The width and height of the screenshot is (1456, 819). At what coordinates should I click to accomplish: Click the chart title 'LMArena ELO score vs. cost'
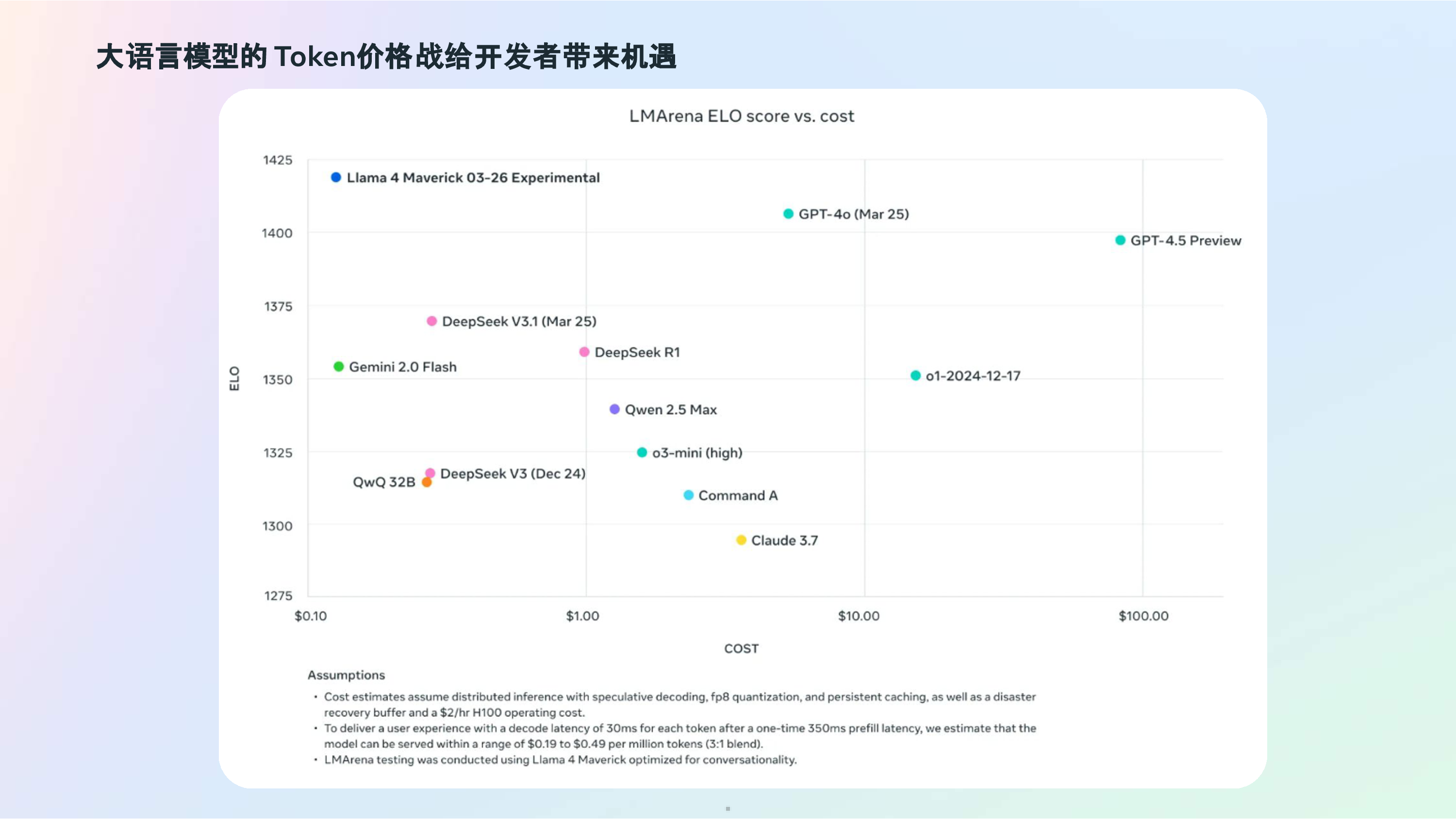coord(742,116)
